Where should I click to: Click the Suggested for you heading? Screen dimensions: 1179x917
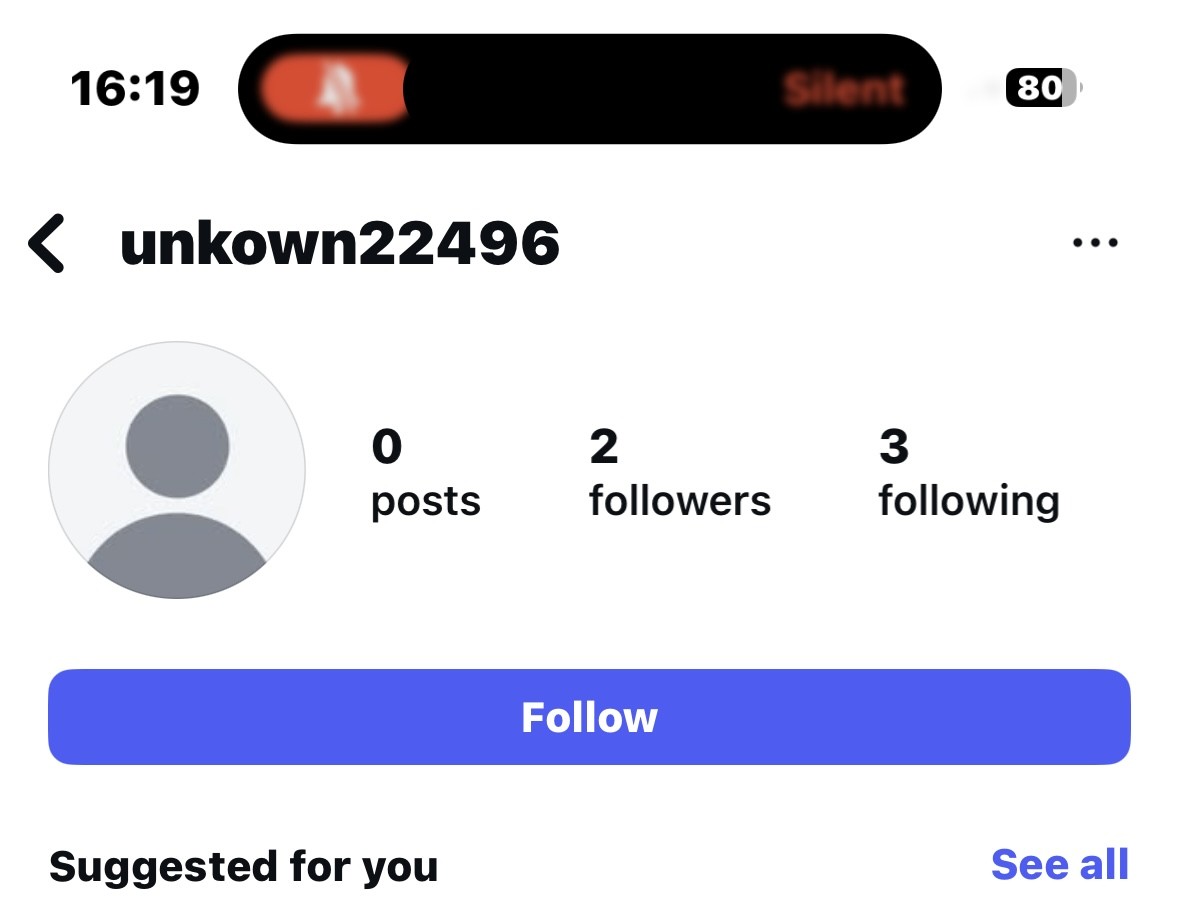(x=243, y=866)
